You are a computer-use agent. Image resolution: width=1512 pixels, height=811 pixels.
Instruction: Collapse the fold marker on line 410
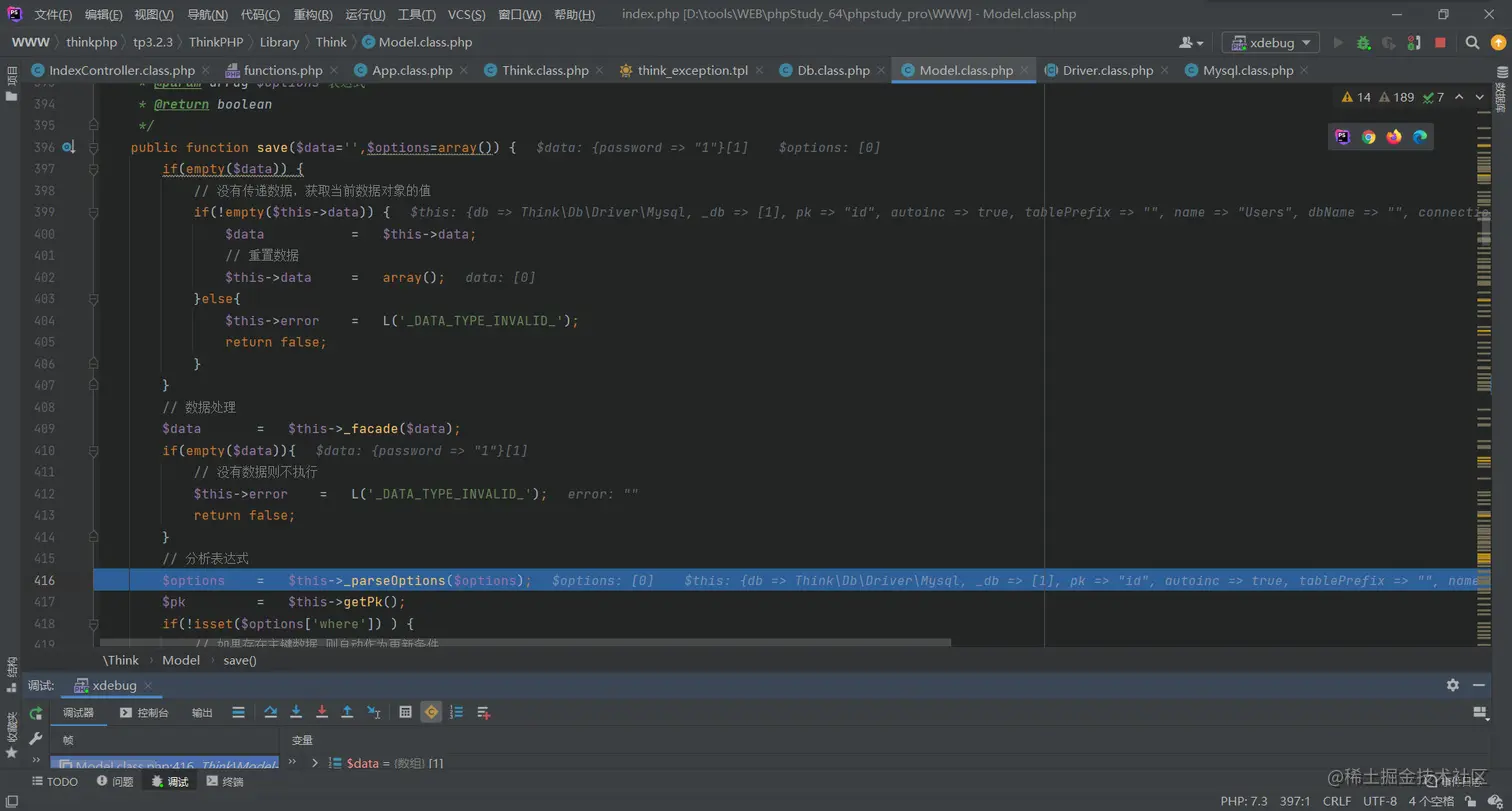[93, 450]
